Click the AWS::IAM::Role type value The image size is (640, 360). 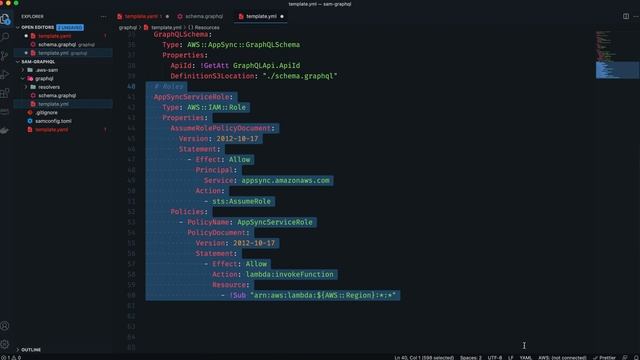pos(216,107)
